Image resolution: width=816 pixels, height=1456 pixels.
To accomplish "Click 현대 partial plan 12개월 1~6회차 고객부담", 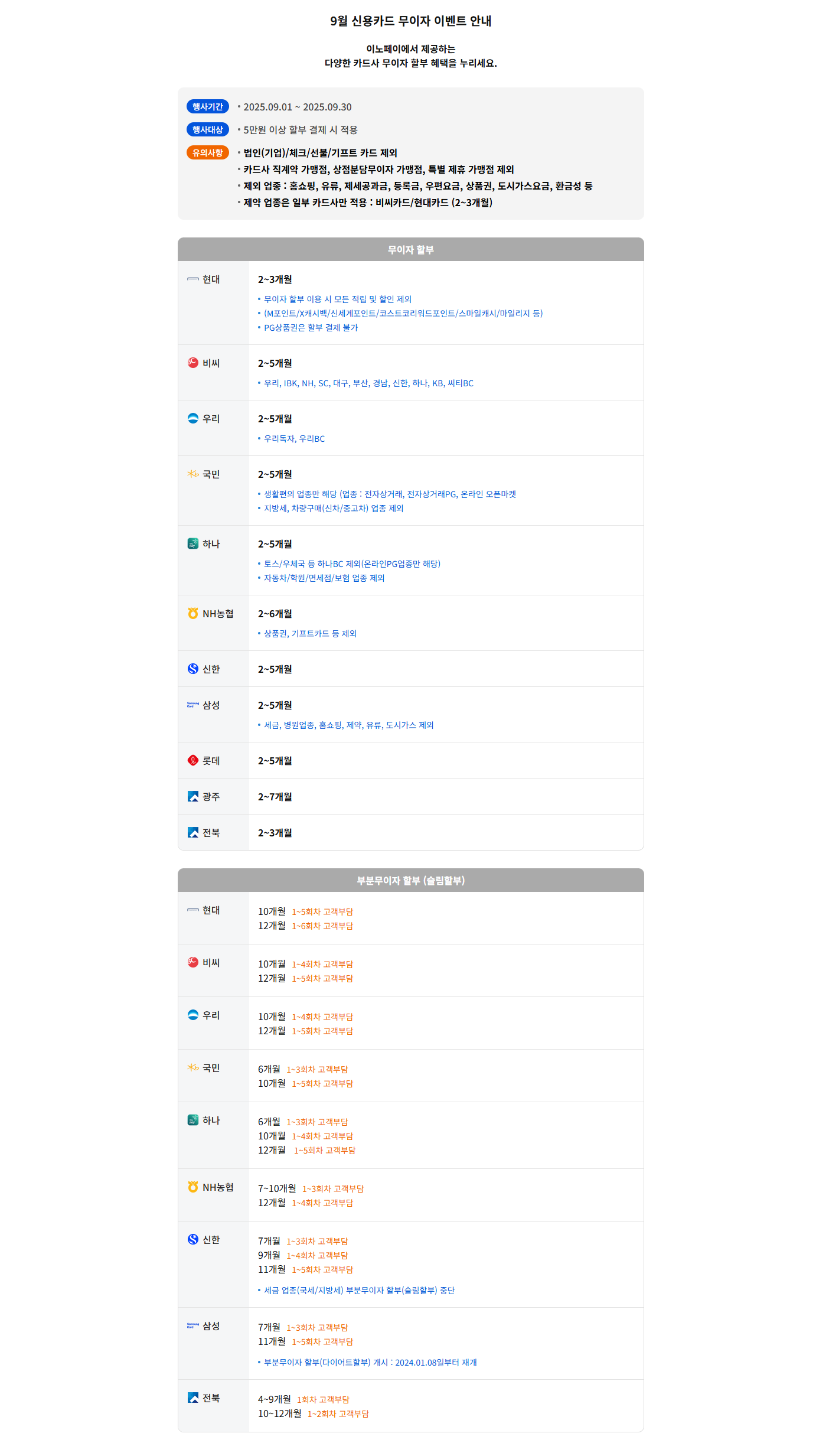I will click(305, 926).
